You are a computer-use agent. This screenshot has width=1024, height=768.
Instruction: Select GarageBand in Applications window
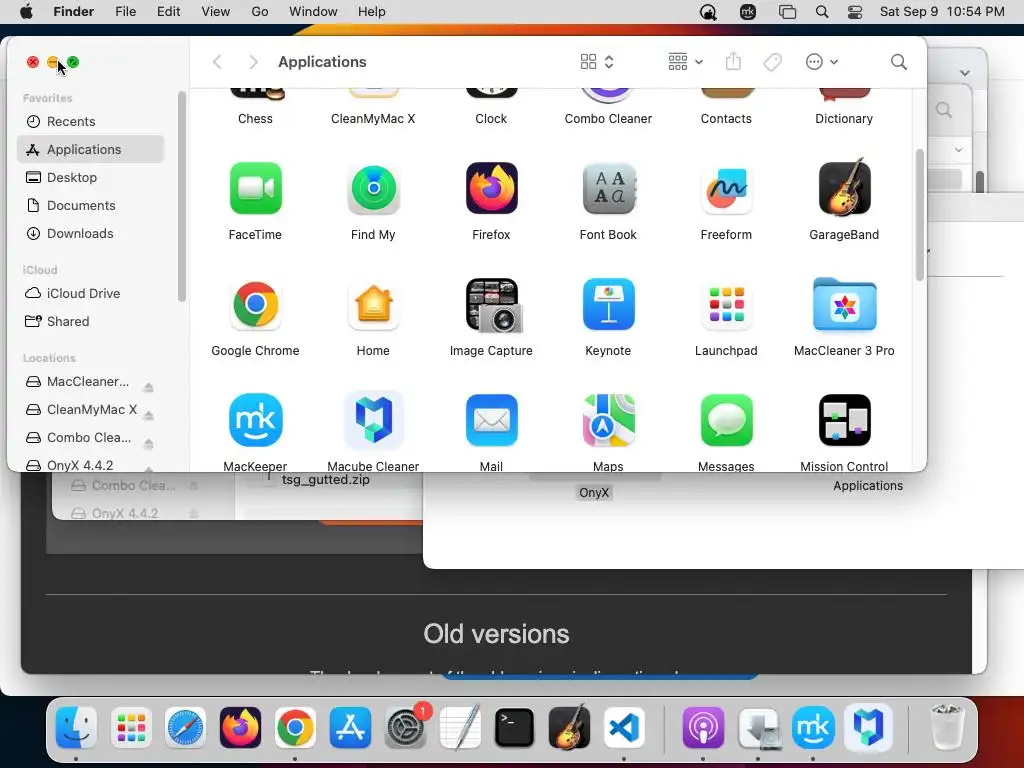tap(844, 189)
